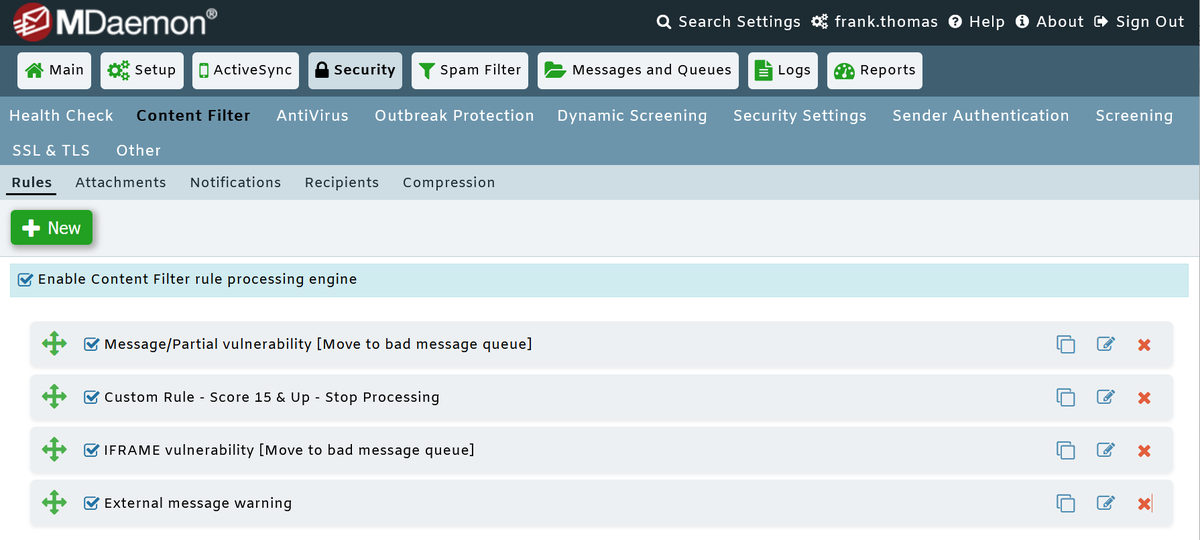Select the Recipients tab
Image resolution: width=1200 pixels, height=540 pixels.
click(342, 183)
